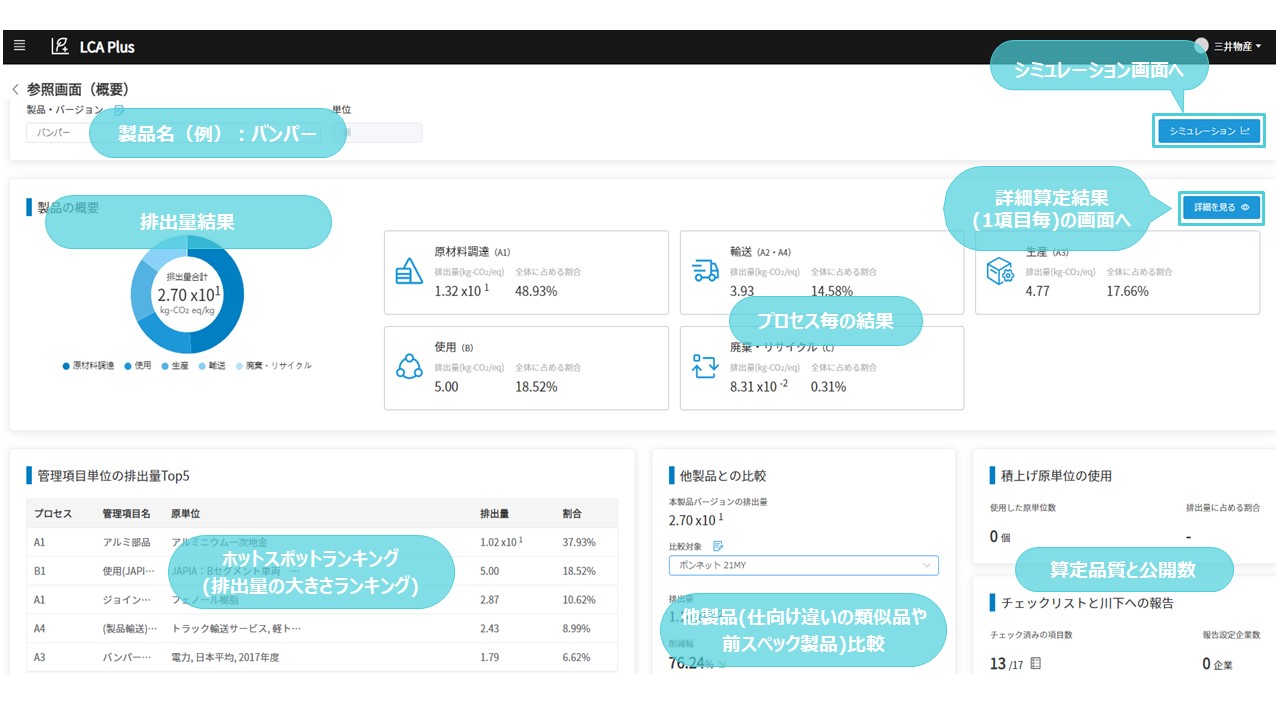
Task: Select the 原材料調達 (A1) process icon
Action: (409, 271)
